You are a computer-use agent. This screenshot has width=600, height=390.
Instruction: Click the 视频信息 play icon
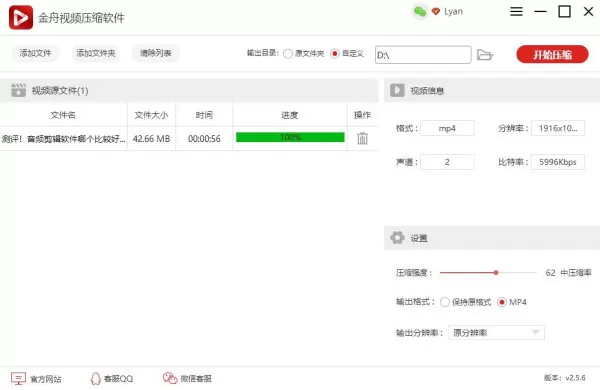click(x=397, y=90)
